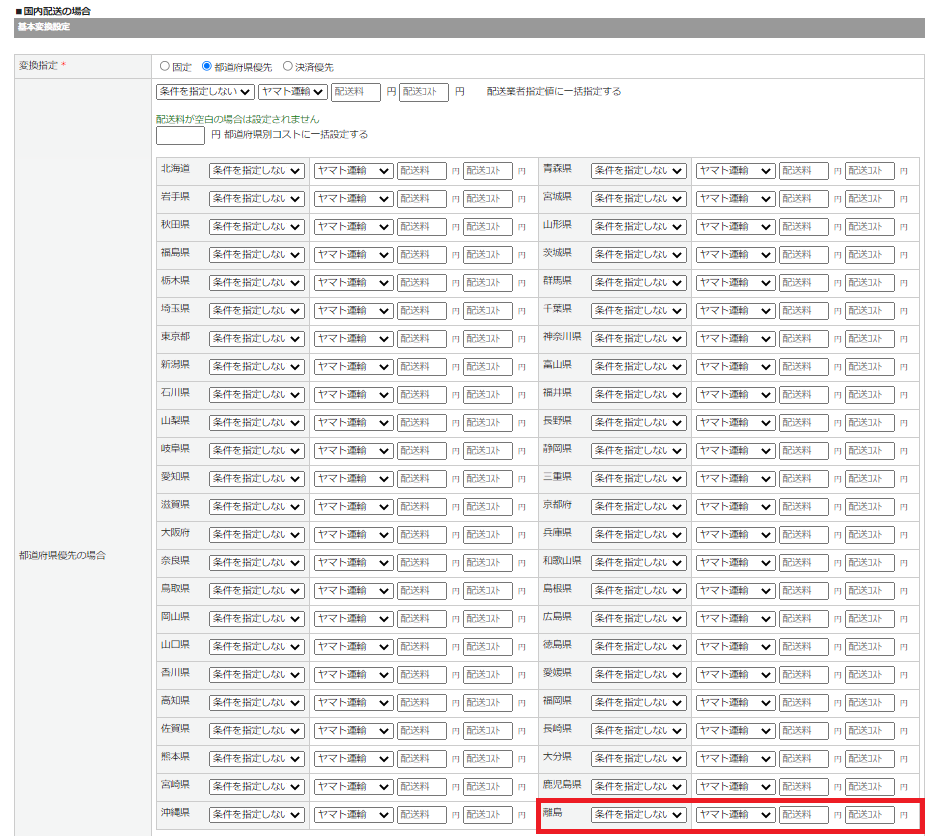Click the 配送料 field for 離島

[x=804, y=815]
